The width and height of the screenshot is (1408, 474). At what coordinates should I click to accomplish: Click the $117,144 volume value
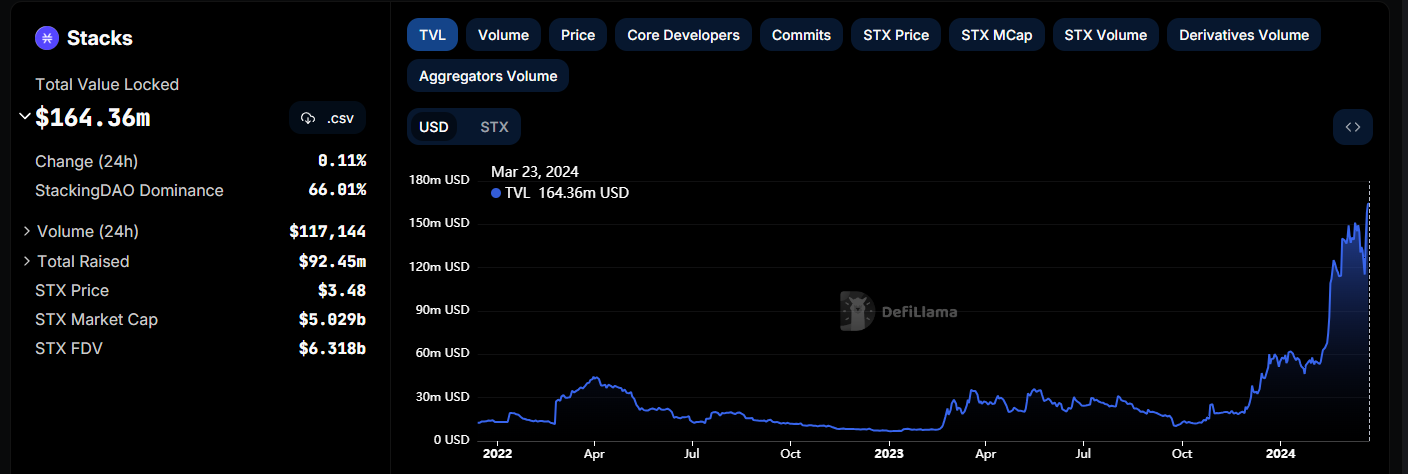(327, 231)
